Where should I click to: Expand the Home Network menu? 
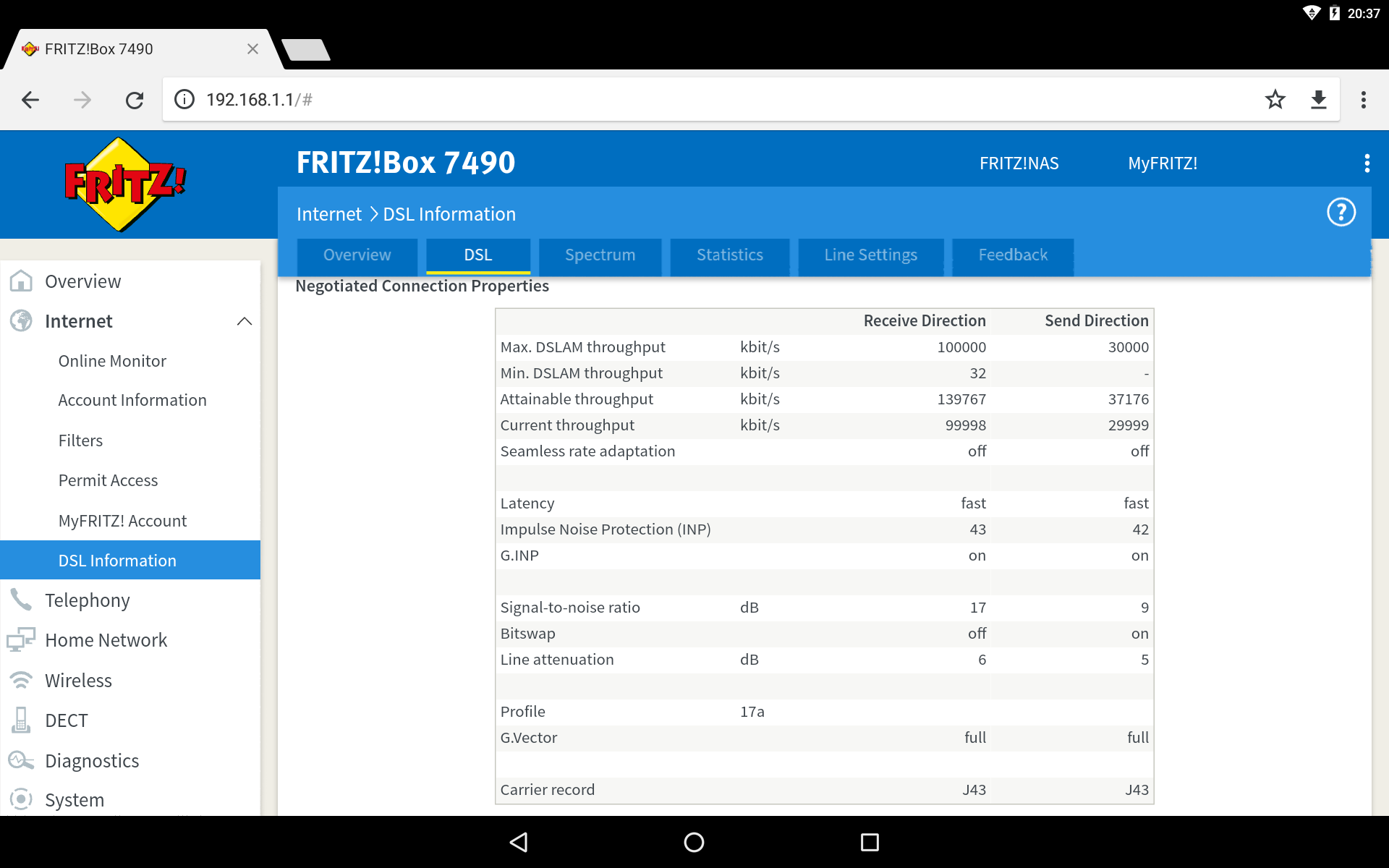[106, 640]
